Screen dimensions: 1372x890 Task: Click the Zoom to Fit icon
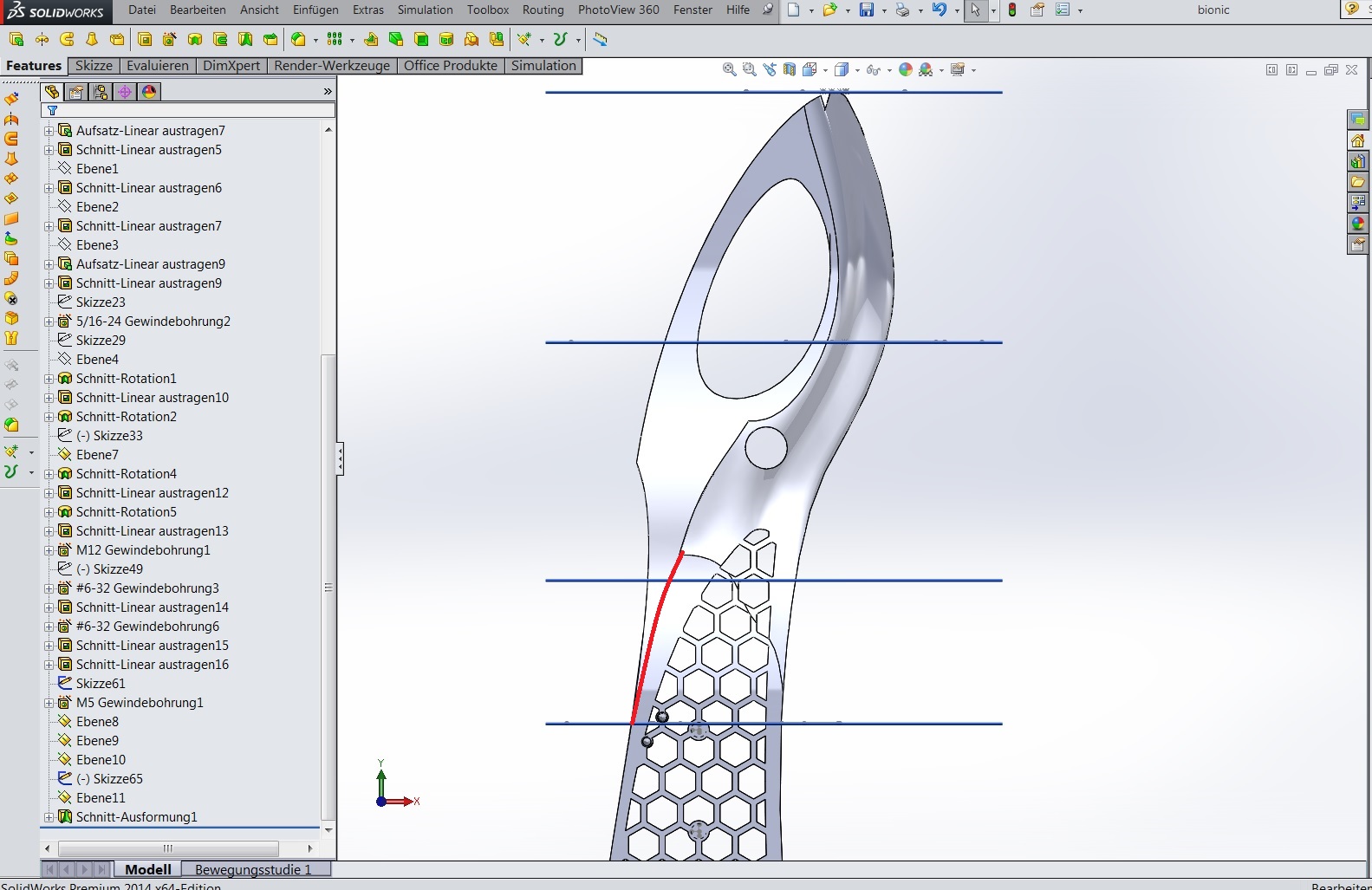pos(730,69)
